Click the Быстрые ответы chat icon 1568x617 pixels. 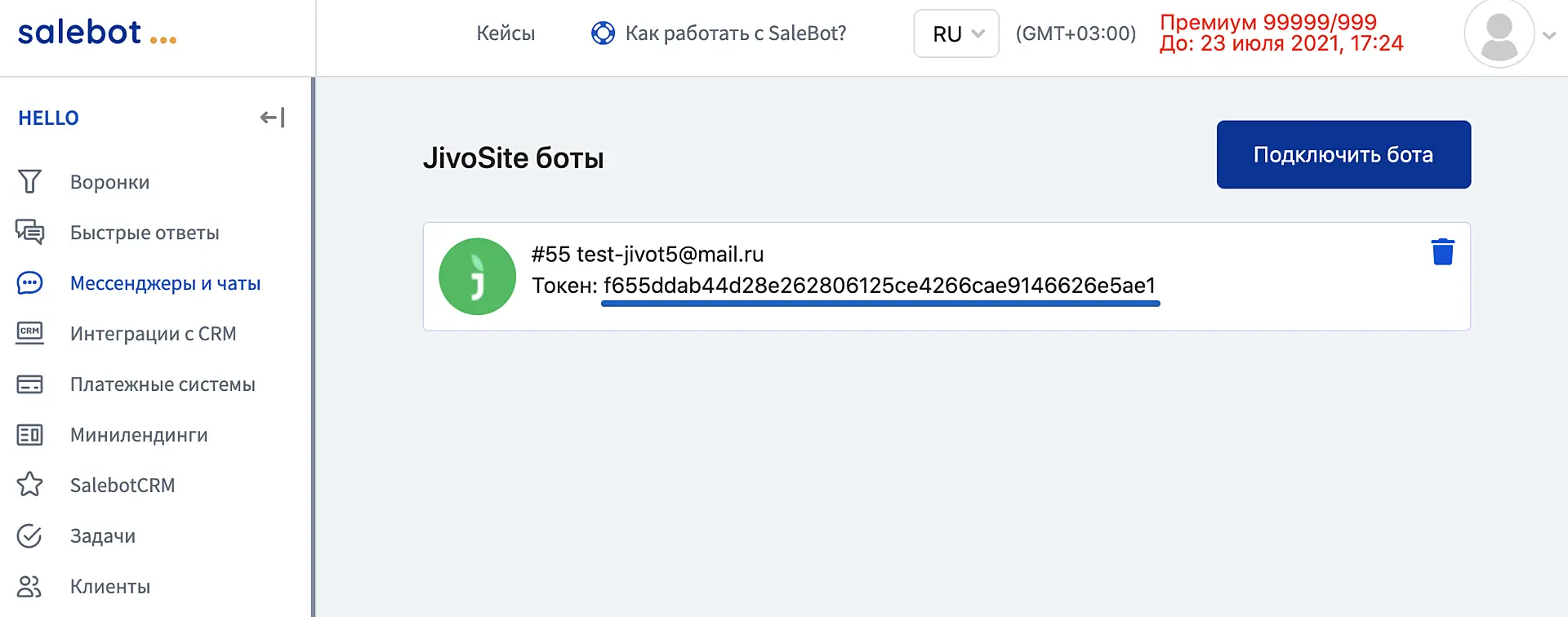[29, 233]
